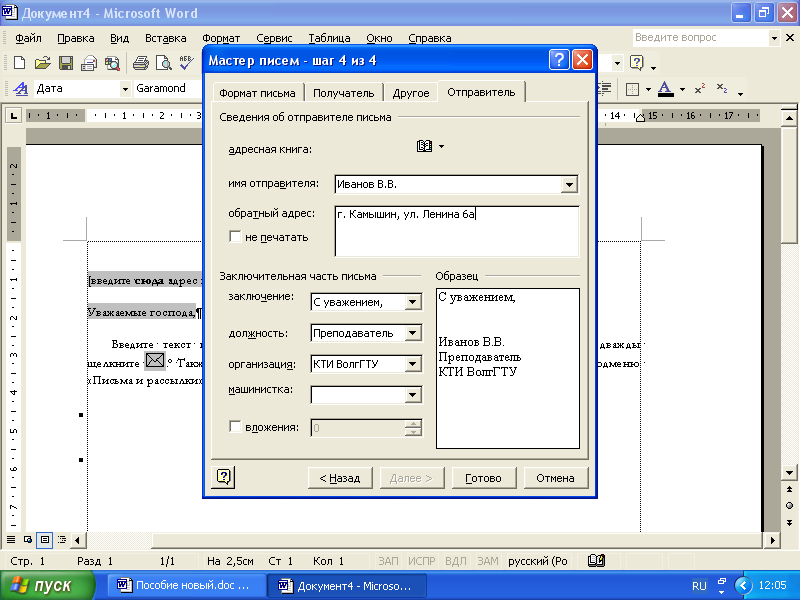Switch to 'Пособие новый.doc' taskbar window
Image resolution: width=800 pixels, height=600 pixels.
coord(186,585)
